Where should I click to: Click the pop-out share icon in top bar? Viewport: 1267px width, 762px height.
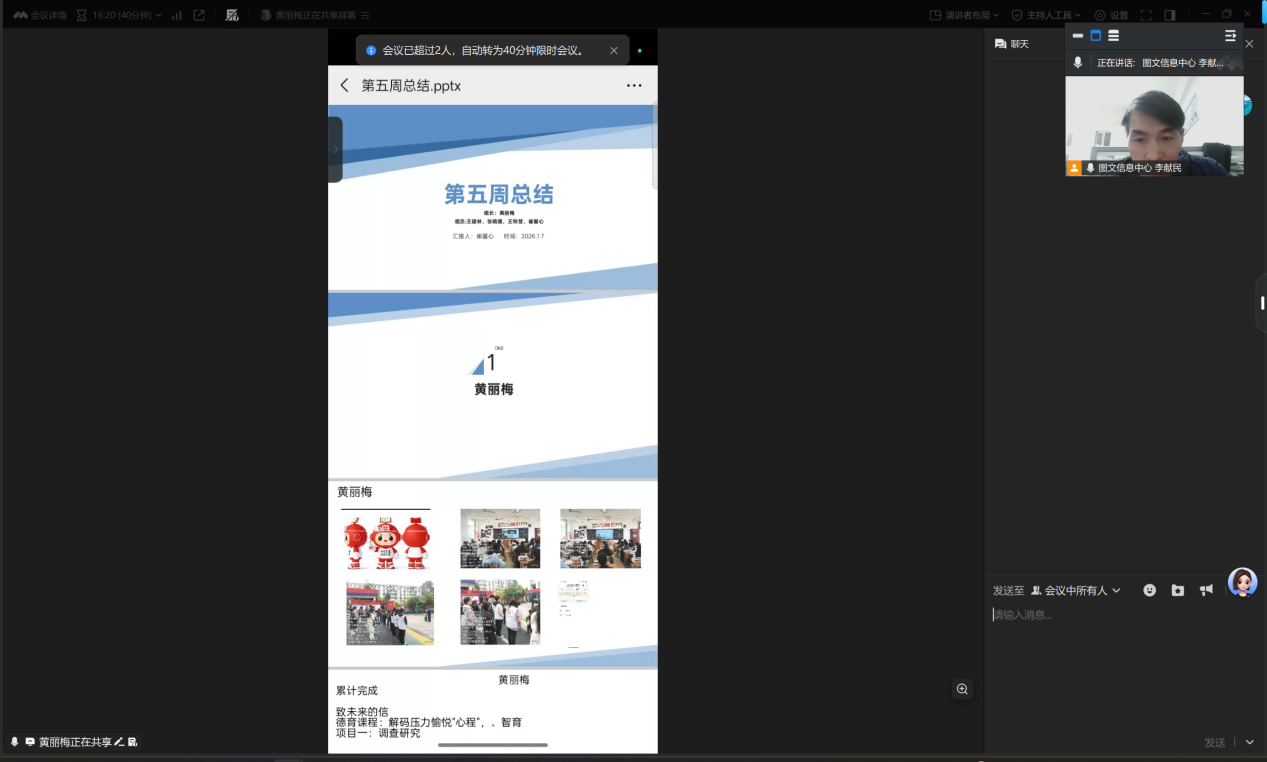199,15
